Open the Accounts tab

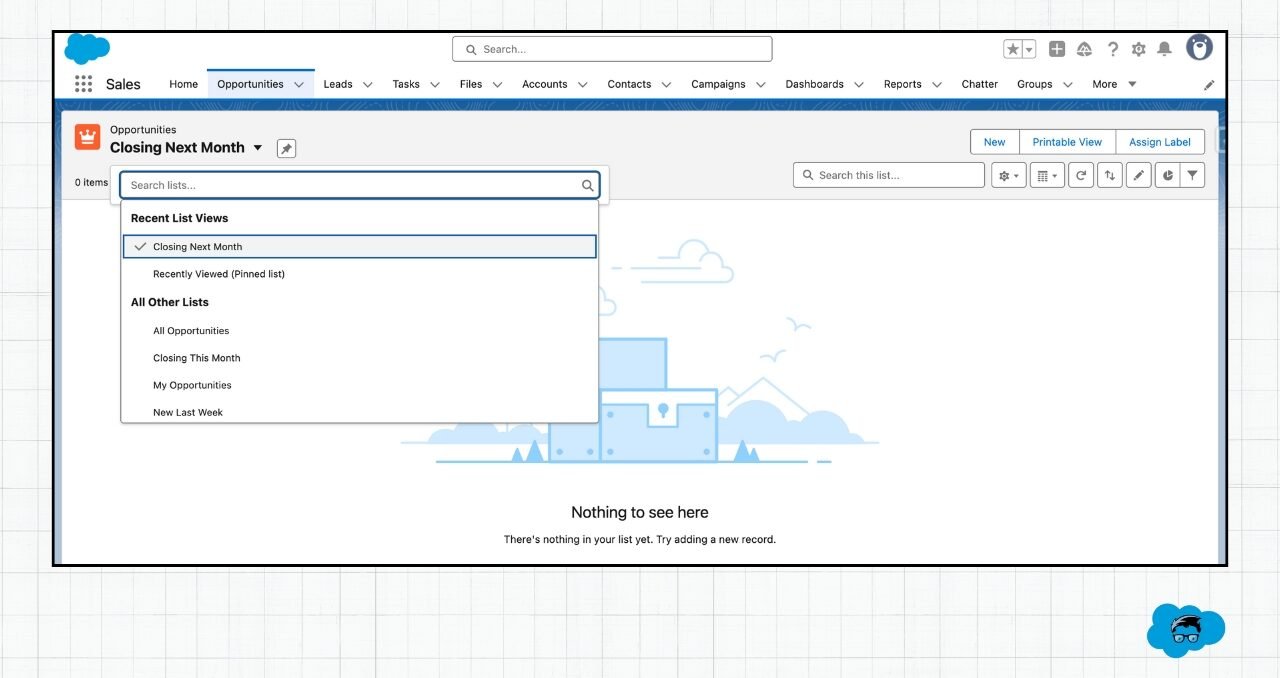(x=545, y=84)
